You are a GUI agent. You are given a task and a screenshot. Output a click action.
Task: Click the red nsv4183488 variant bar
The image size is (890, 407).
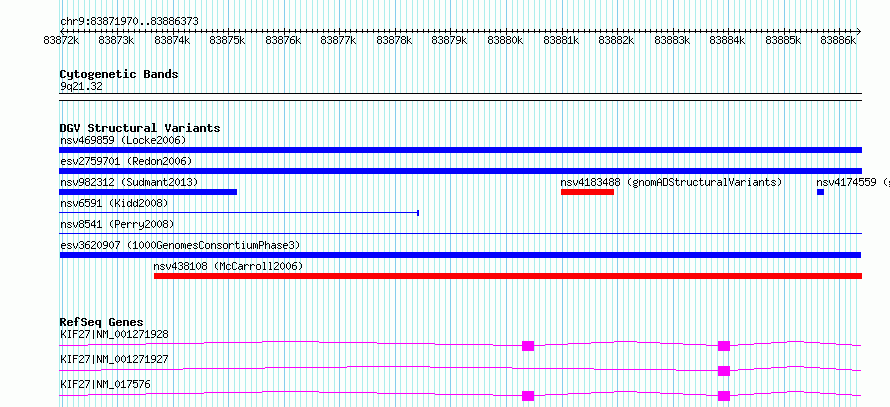click(587, 192)
